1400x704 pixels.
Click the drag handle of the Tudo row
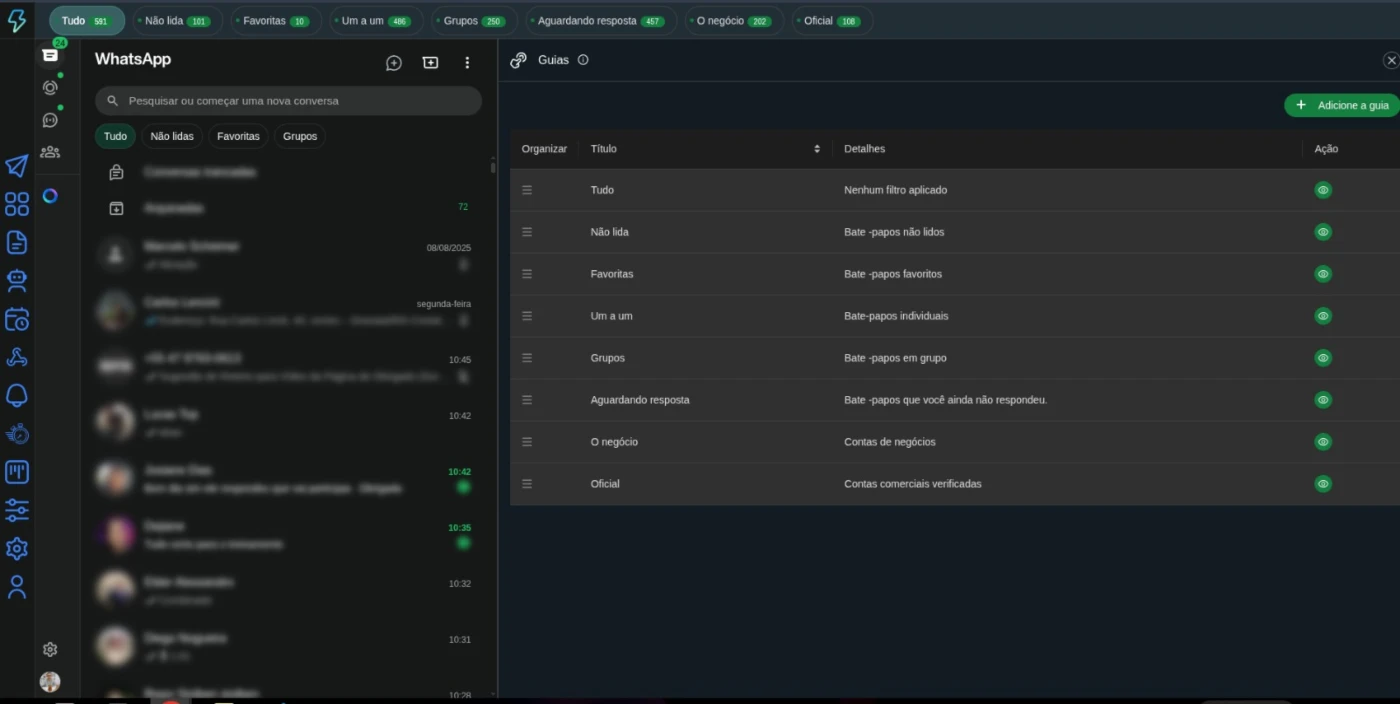[527, 190]
